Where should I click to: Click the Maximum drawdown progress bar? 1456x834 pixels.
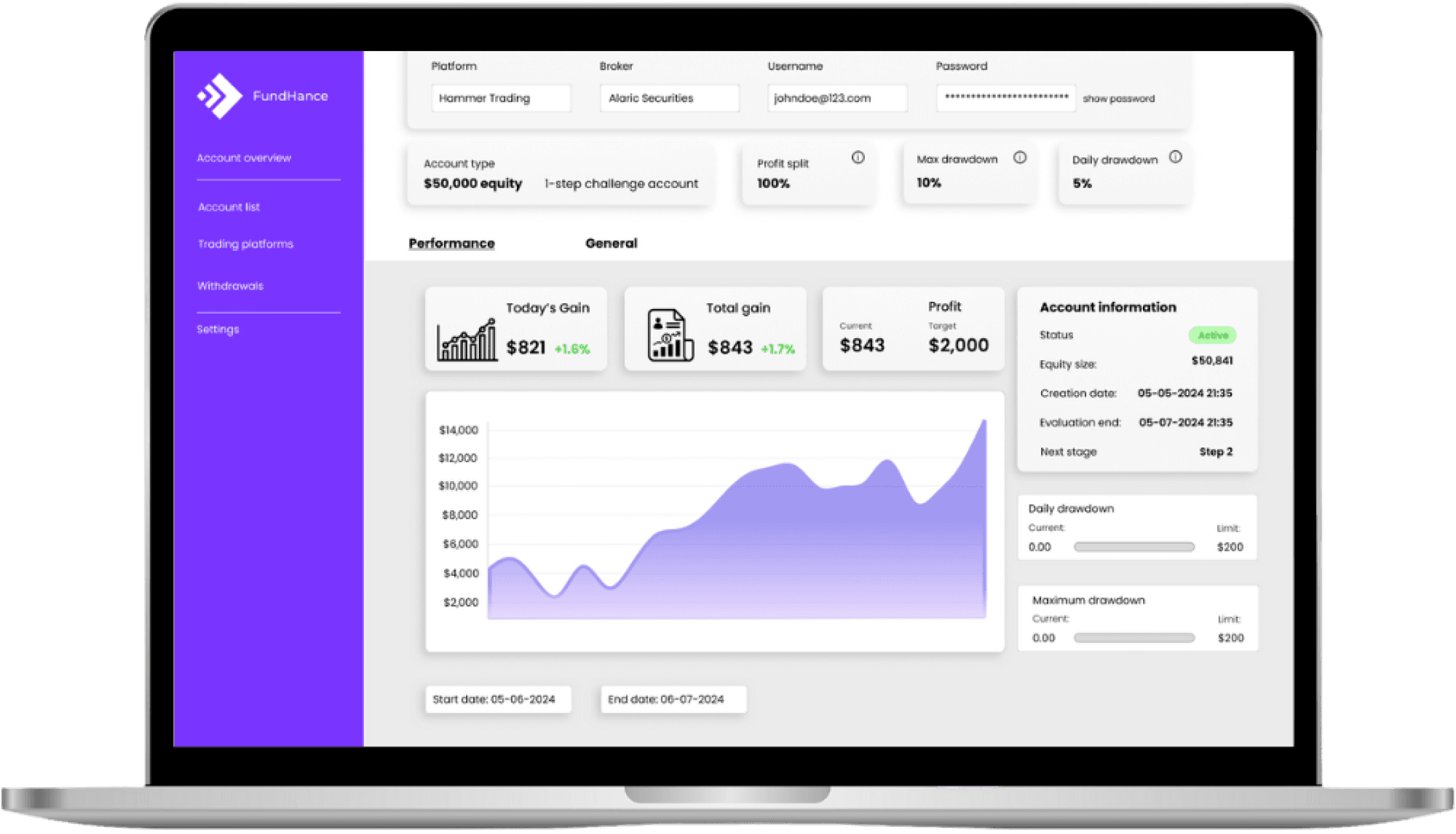pos(1134,638)
